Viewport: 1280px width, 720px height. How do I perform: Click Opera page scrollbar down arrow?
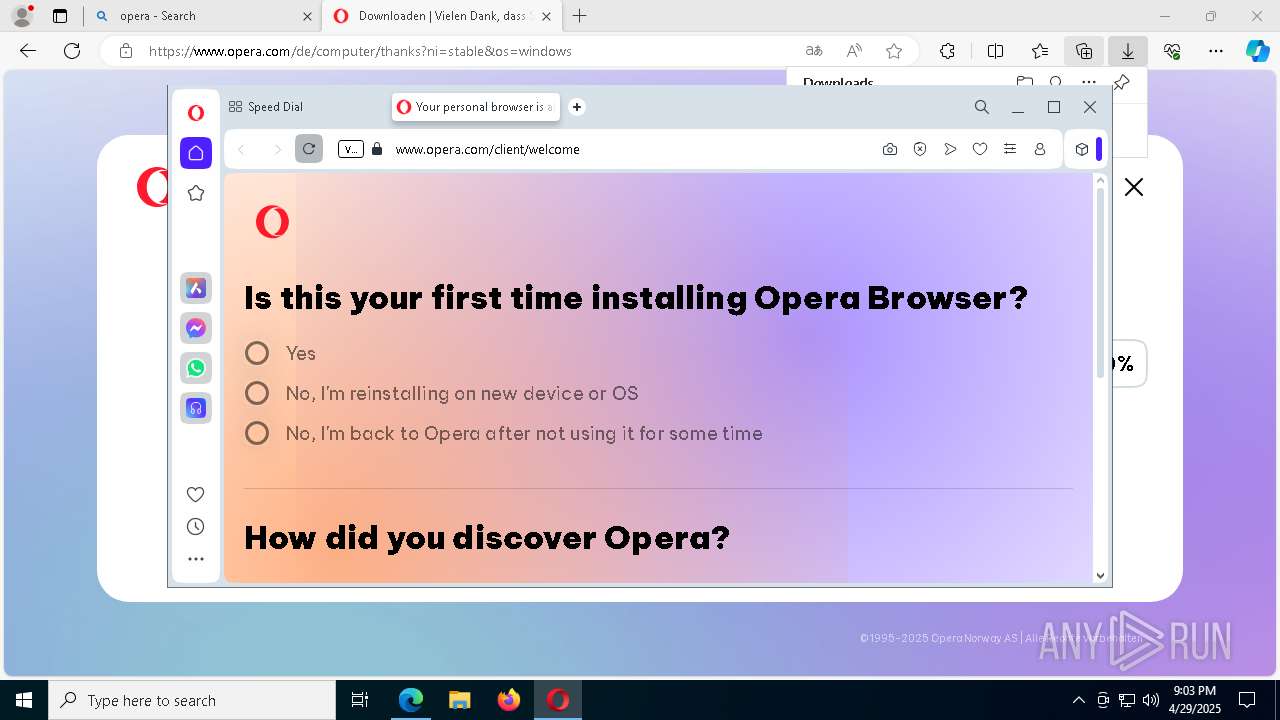point(1100,575)
